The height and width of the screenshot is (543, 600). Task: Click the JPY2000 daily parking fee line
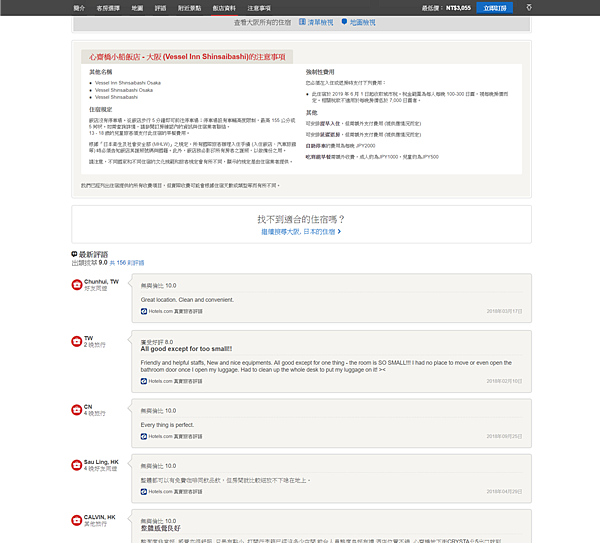tap(341, 146)
